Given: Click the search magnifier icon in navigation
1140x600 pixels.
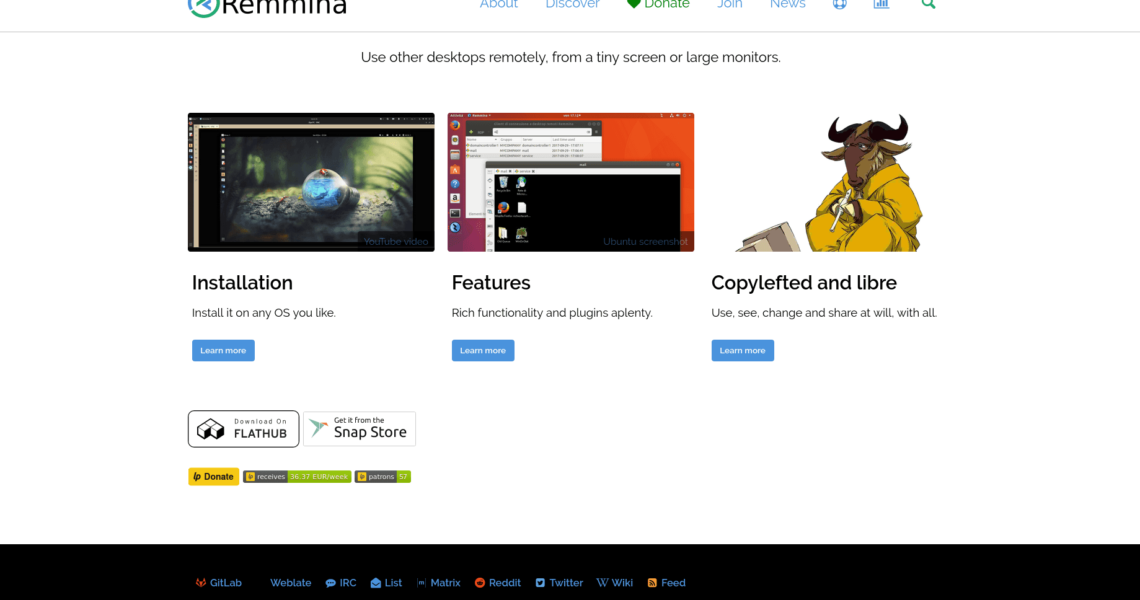Looking at the screenshot, I should pyautogui.click(x=928, y=5).
